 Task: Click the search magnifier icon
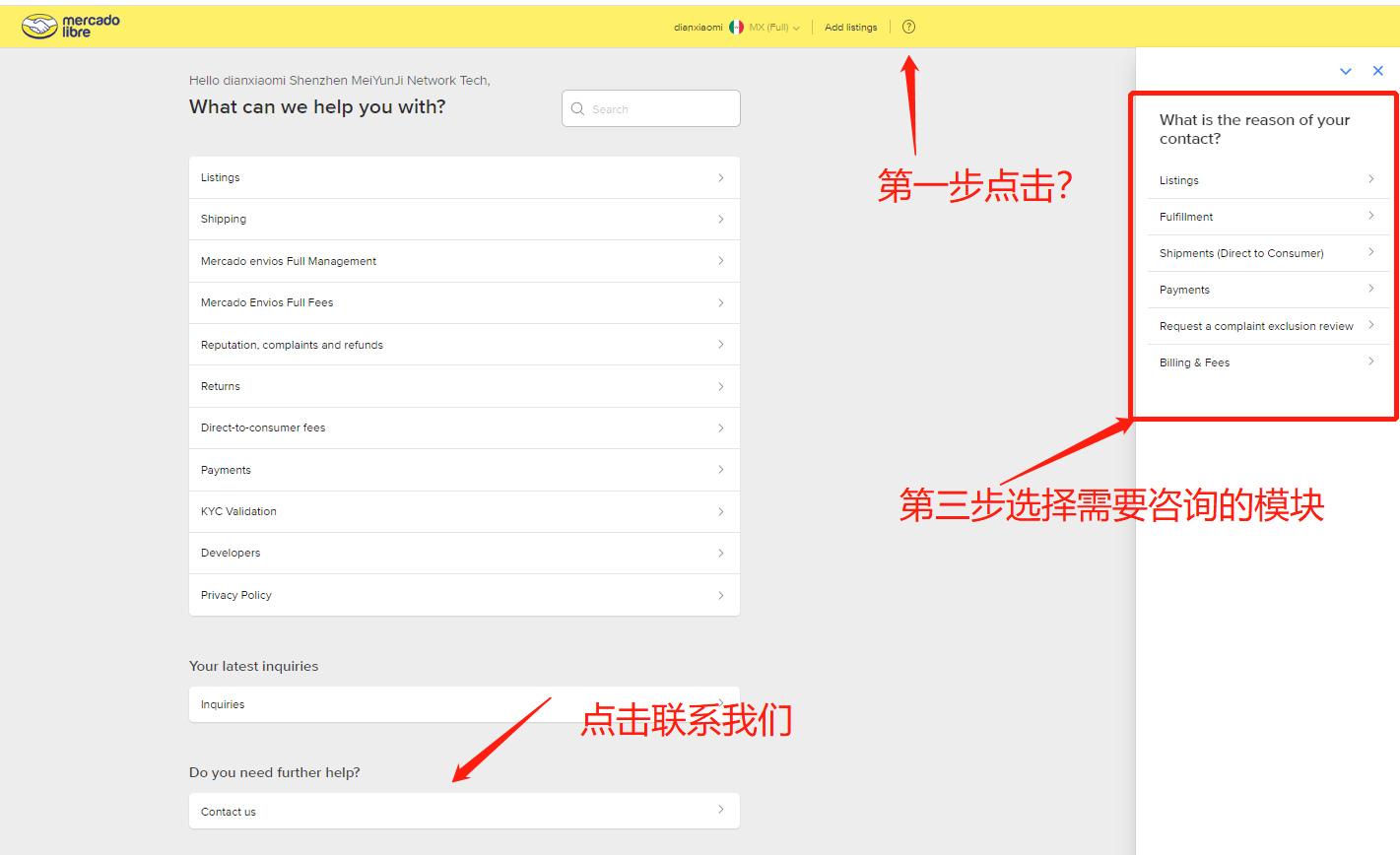tap(578, 109)
